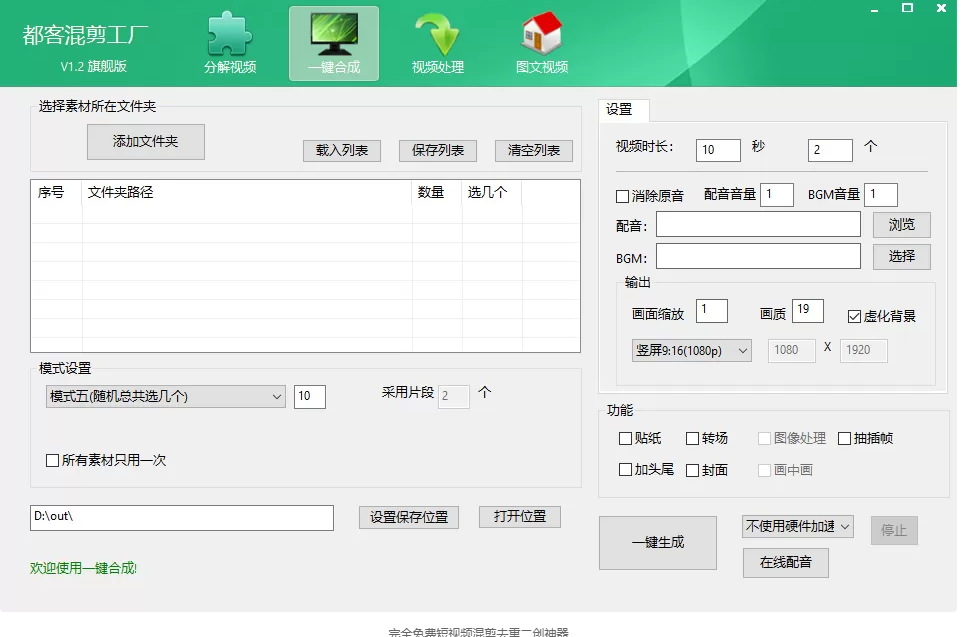Focus the video count field before 个
This screenshot has height=637, width=964.
[830, 150]
